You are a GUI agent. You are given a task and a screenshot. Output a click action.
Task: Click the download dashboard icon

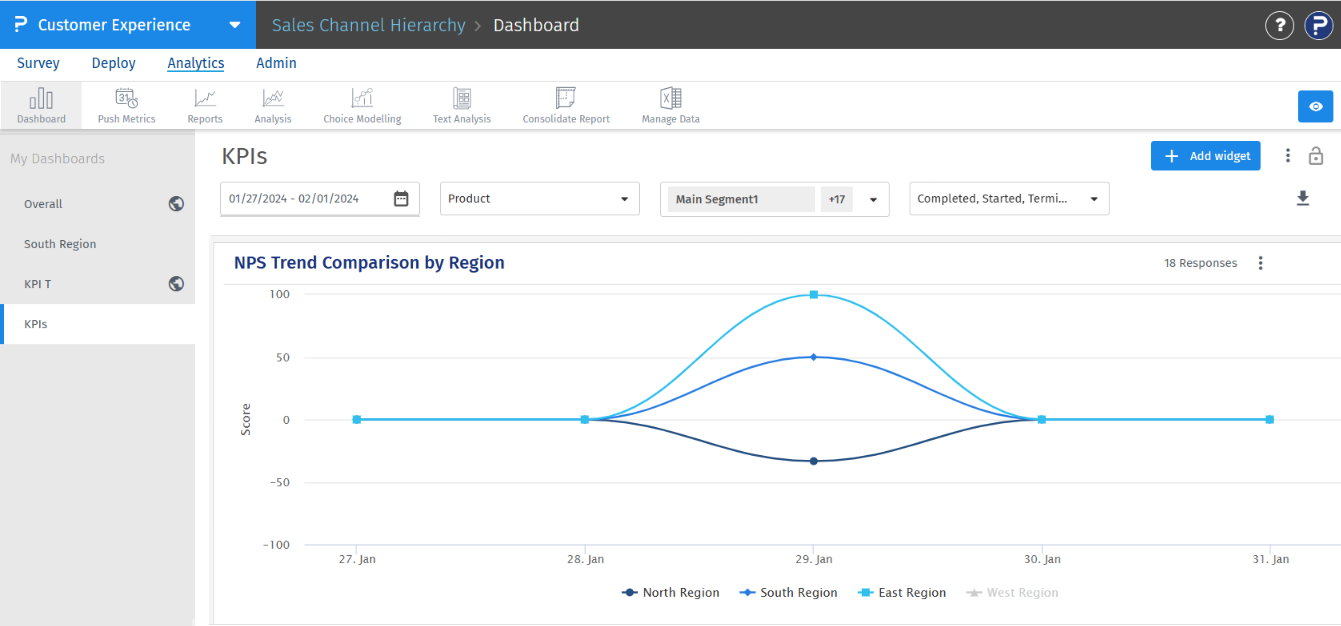1303,199
